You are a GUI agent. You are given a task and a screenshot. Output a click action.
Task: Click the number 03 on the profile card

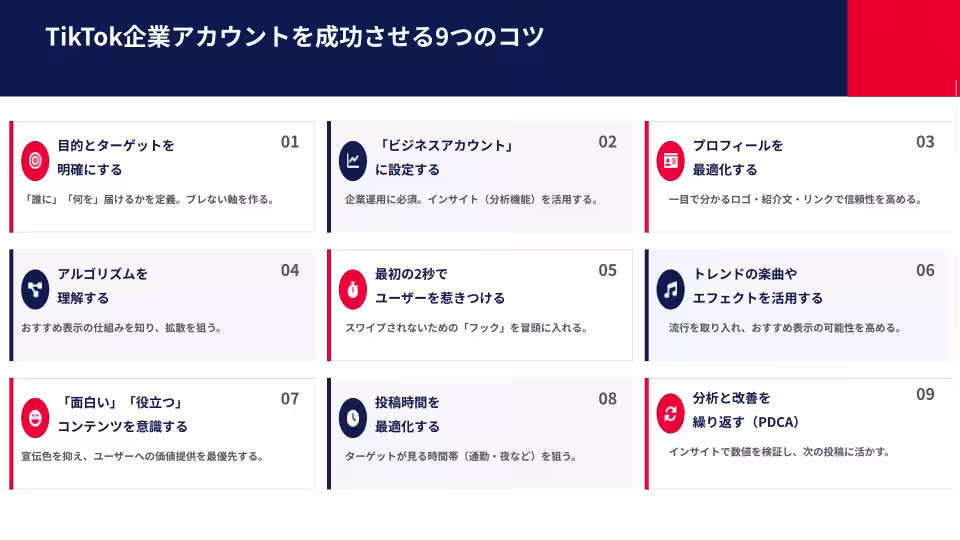coord(925,142)
